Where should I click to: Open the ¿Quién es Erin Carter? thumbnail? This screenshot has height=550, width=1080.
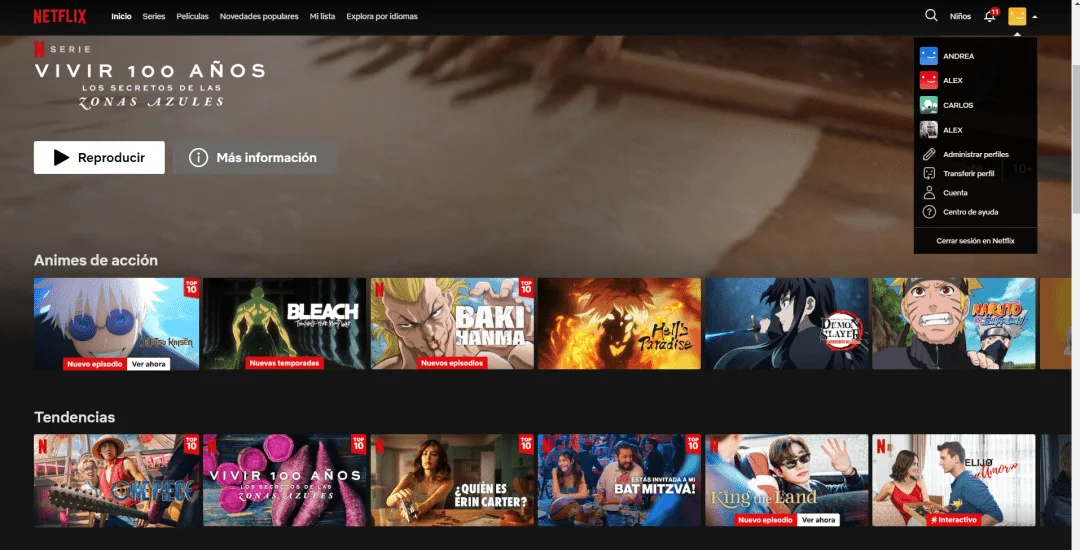click(452, 480)
